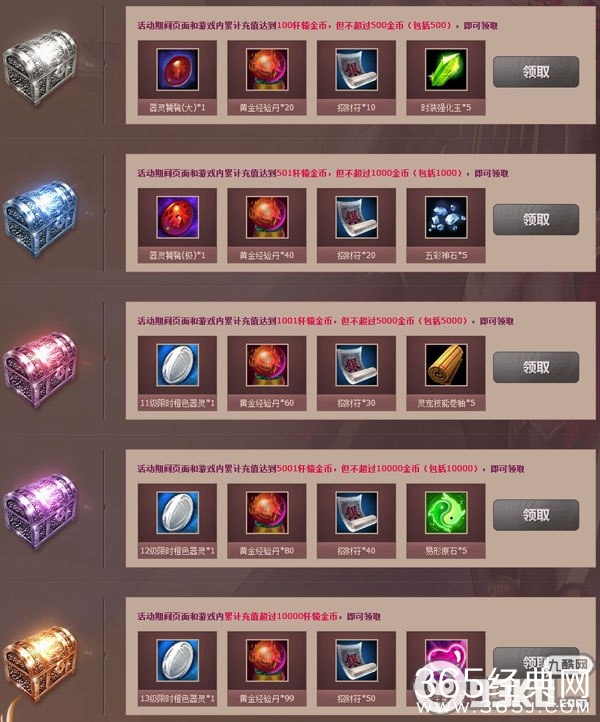Select the green 时装强化玉 crystal icon
Screen dimensions: 600x722
(446, 70)
